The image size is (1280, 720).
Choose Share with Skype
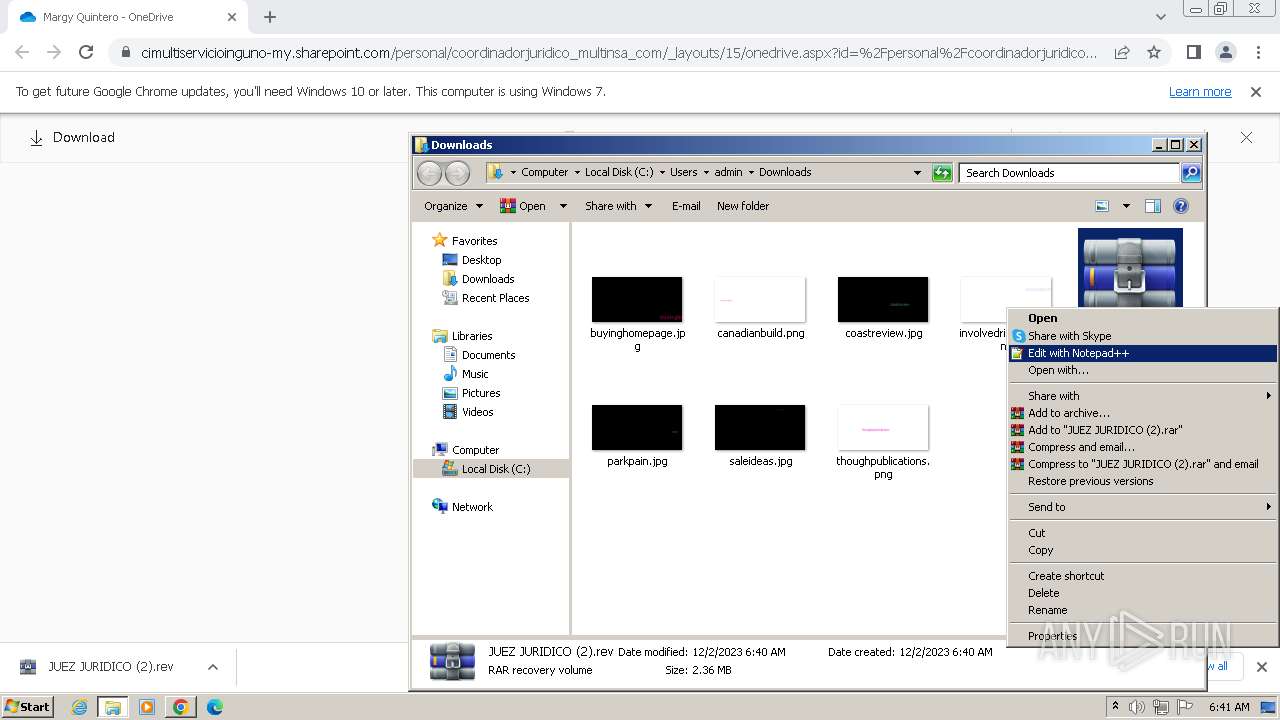coord(1143,336)
